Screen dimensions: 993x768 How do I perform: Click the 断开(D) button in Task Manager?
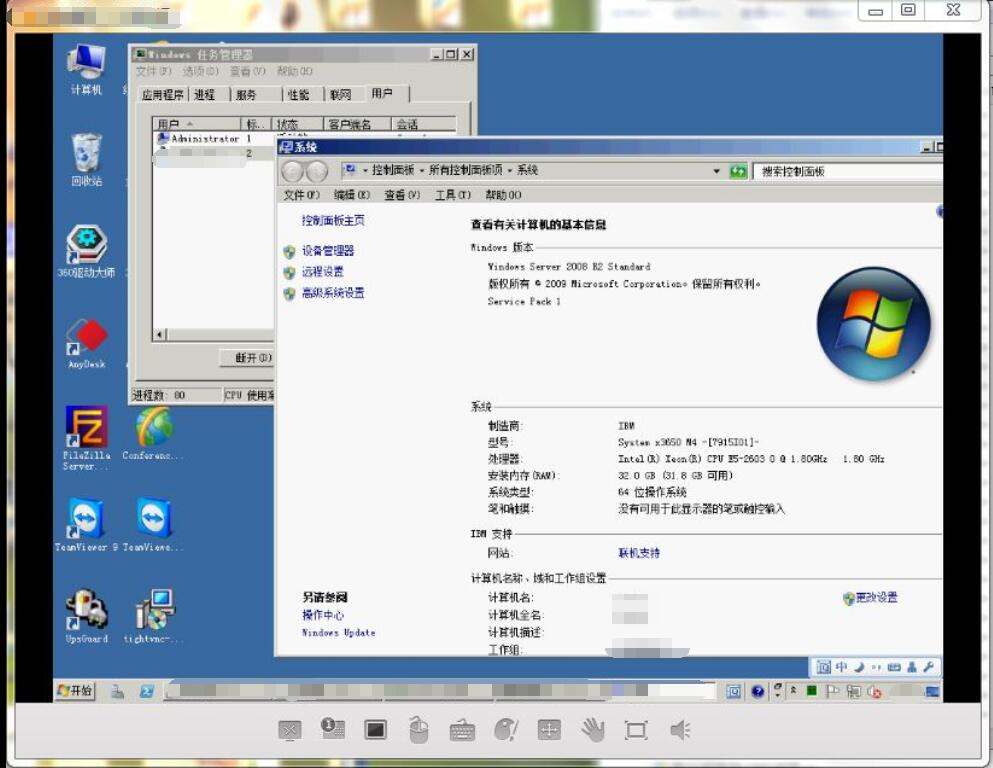[x=247, y=358]
